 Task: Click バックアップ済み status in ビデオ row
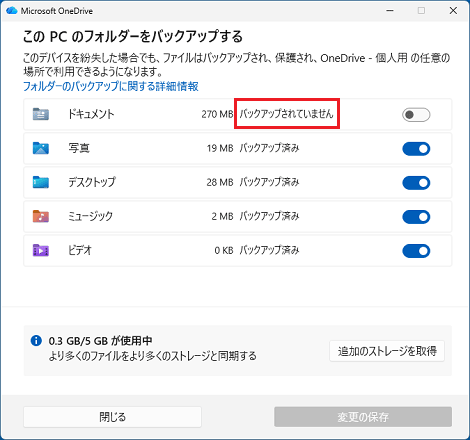pyautogui.click(x=269, y=250)
